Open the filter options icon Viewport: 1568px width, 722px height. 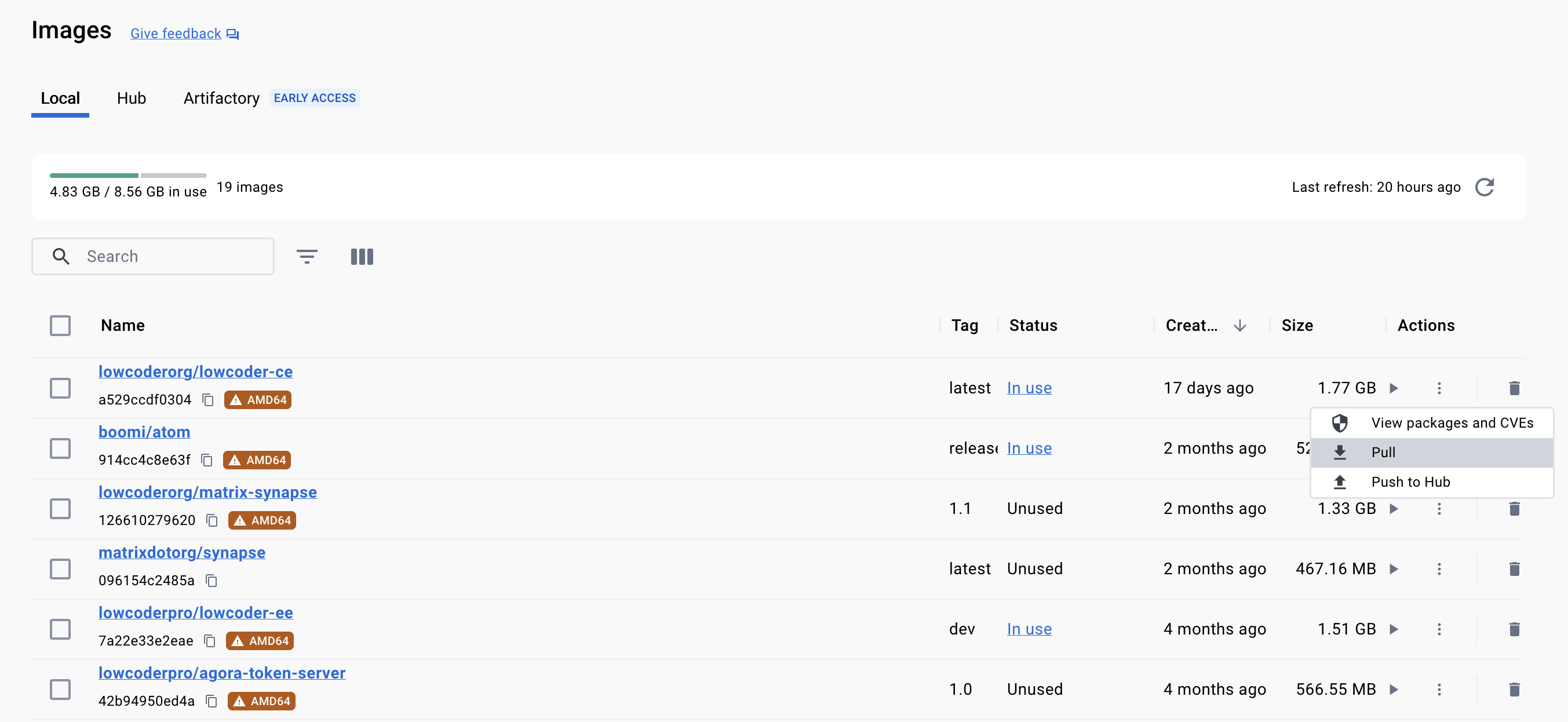click(307, 256)
